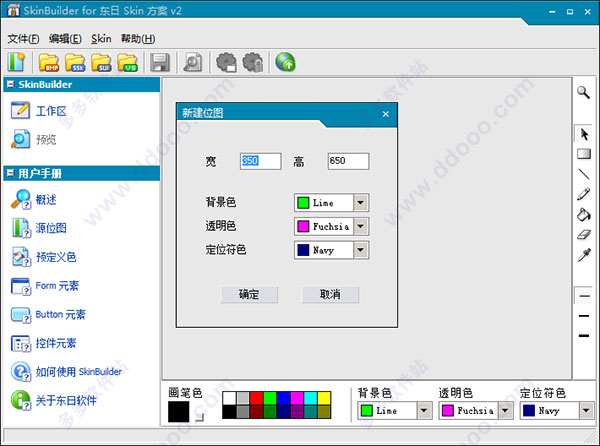Open the Skin menu
The image size is (600, 446).
(x=101, y=39)
